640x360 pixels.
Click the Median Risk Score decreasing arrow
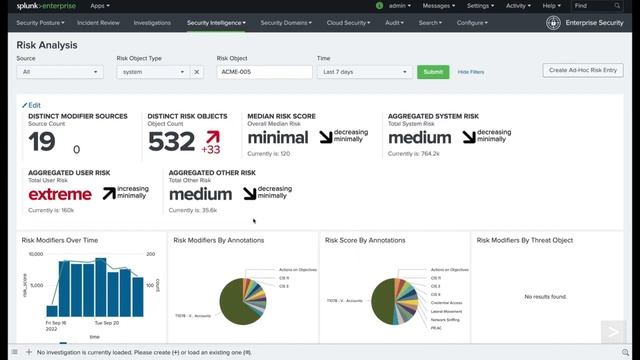[x=326, y=137]
